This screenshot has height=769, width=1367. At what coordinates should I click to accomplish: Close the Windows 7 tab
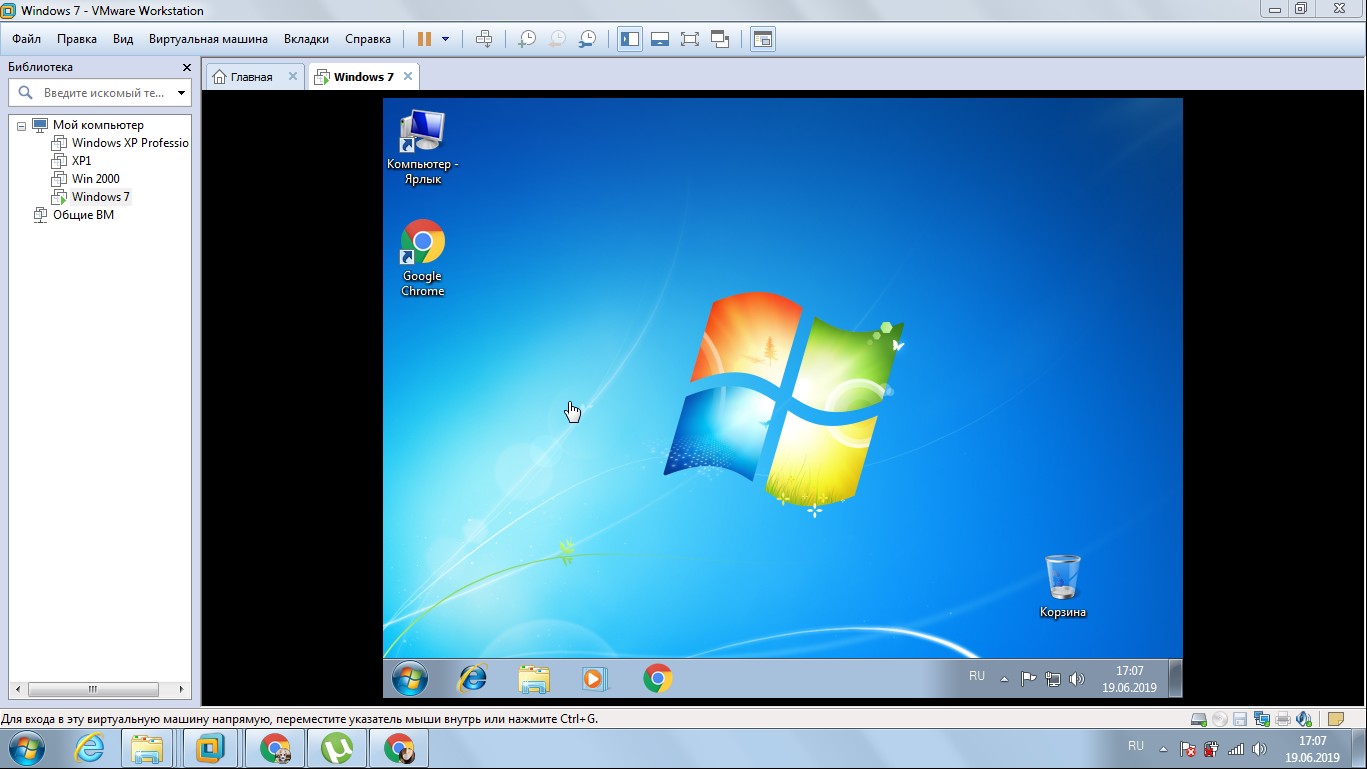pos(407,76)
